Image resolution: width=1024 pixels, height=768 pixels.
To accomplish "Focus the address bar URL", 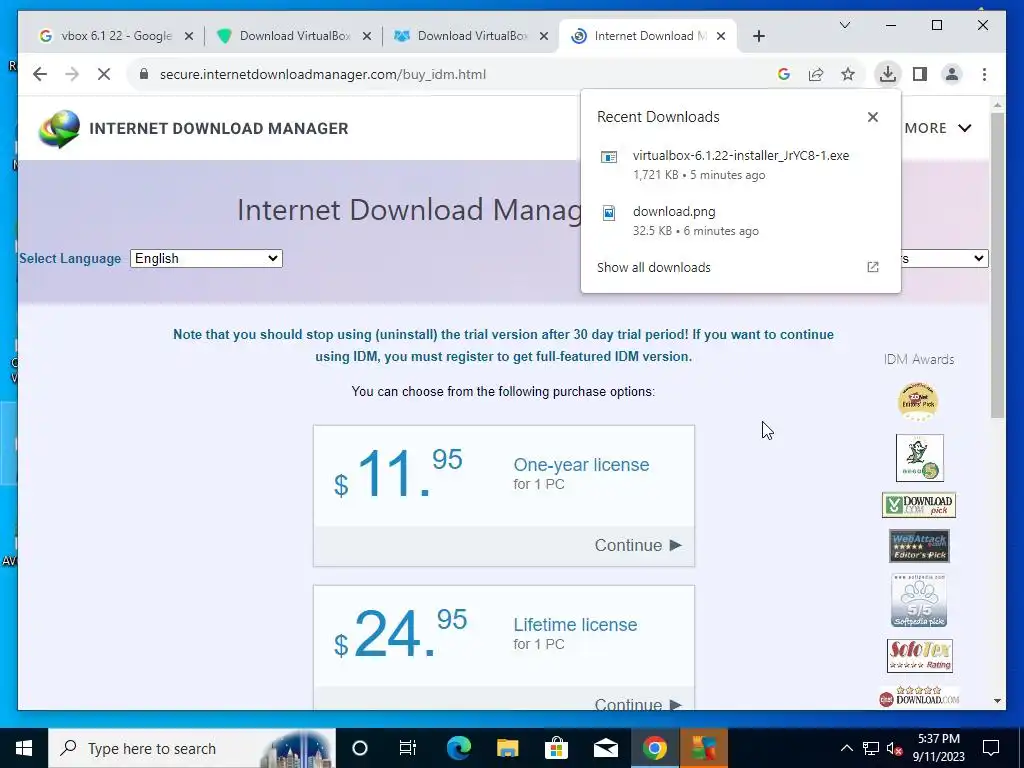I will [x=323, y=74].
